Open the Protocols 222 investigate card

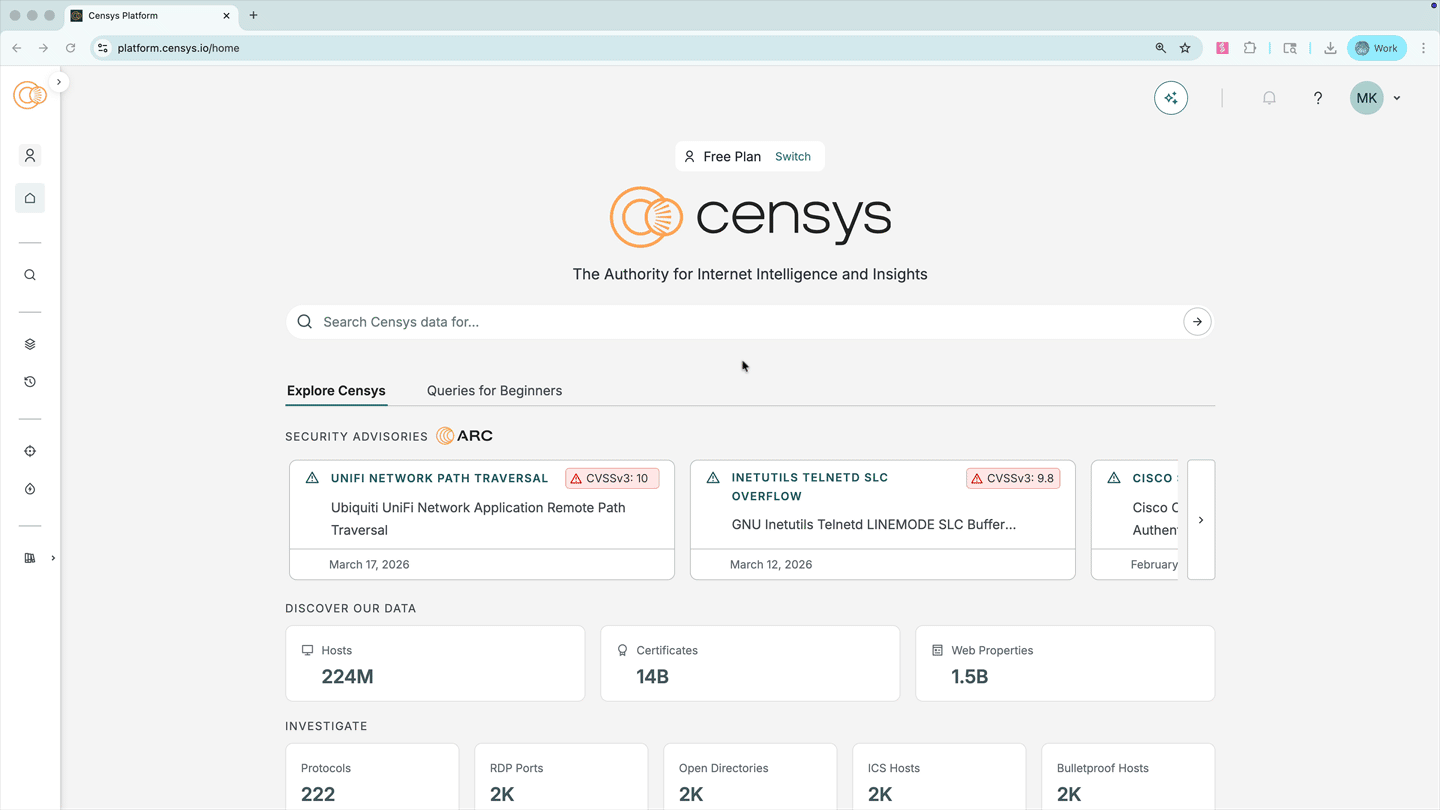372,777
